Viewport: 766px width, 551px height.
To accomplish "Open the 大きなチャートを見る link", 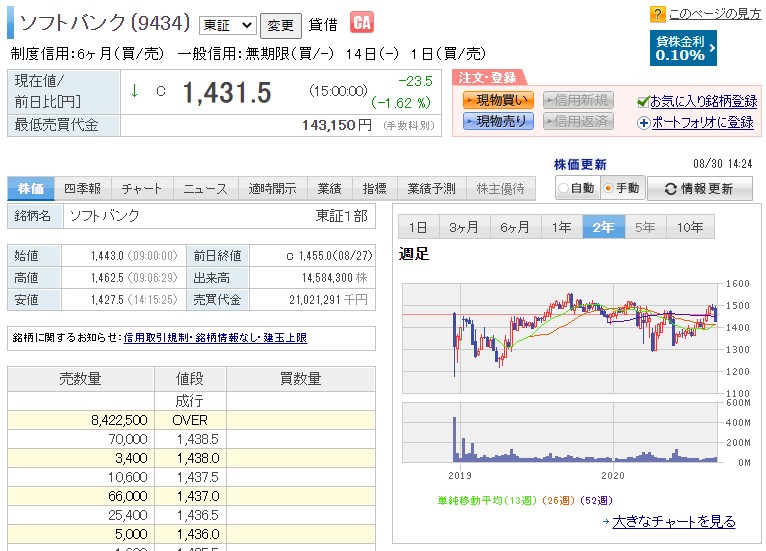I will click(x=674, y=521).
